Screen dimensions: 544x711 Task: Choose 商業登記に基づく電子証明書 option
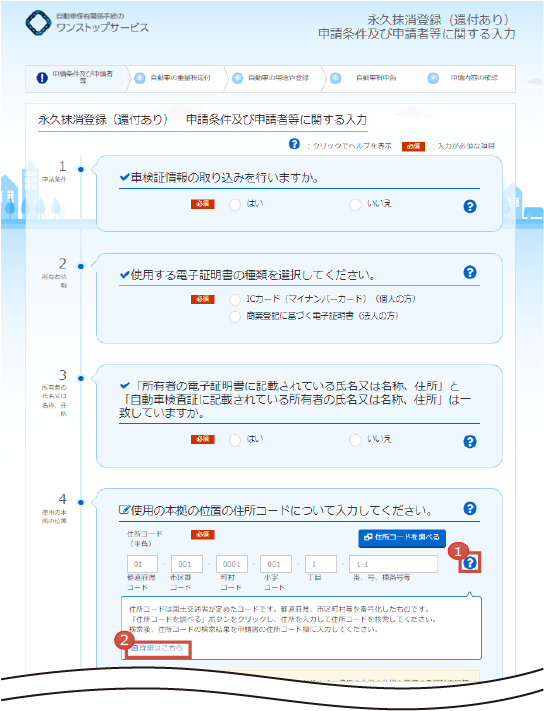[x=235, y=317]
